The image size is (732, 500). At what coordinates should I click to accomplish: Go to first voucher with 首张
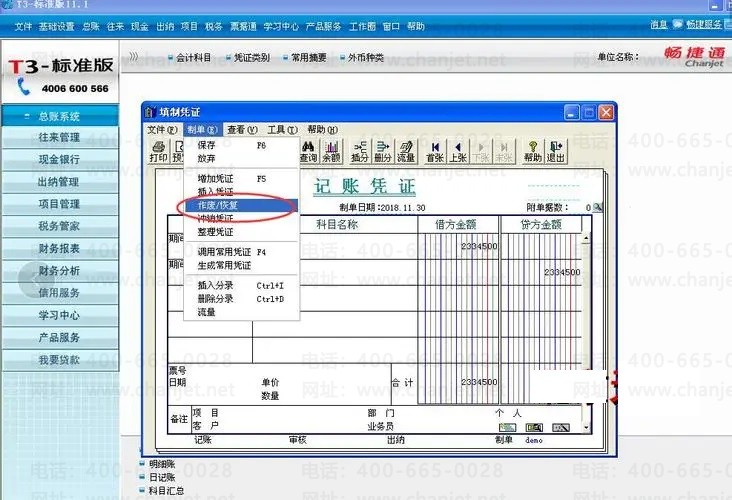click(x=435, y=151)
